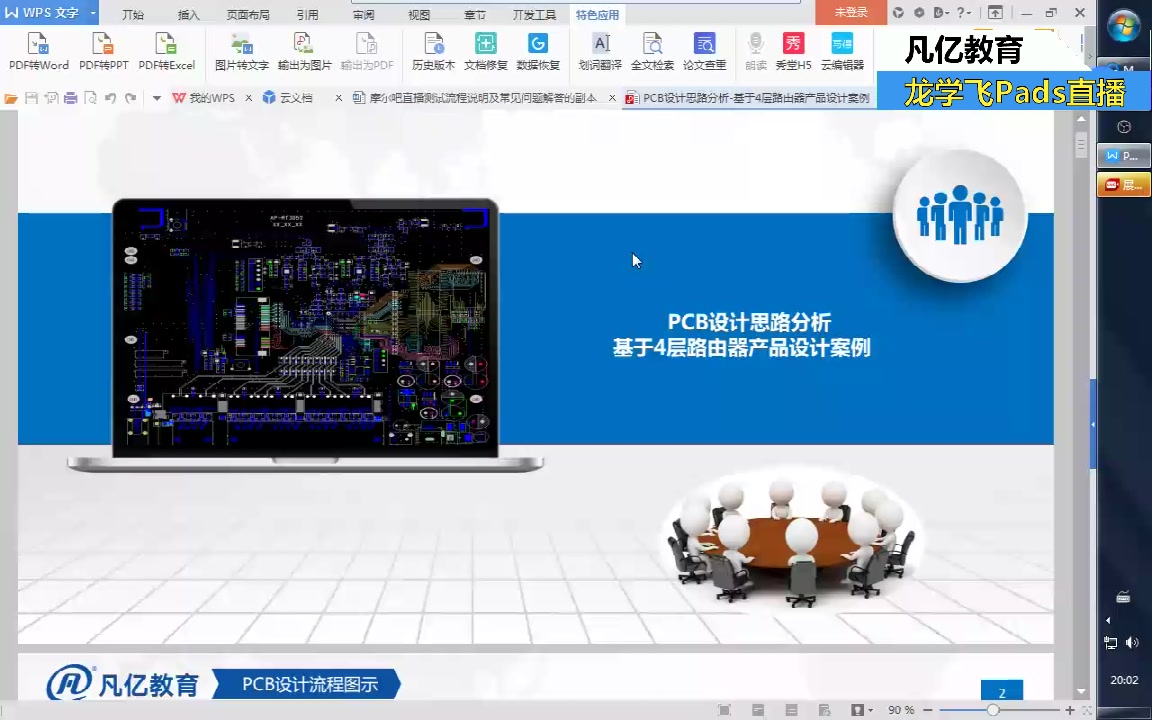Open the 文档修复 document repair tool

point(485,50)
